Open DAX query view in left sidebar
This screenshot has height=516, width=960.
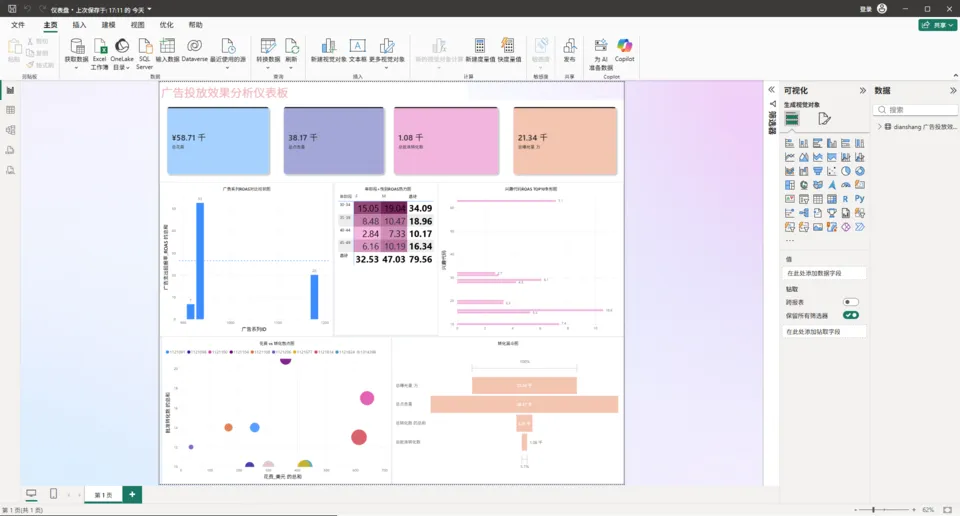tap(10, 150)
